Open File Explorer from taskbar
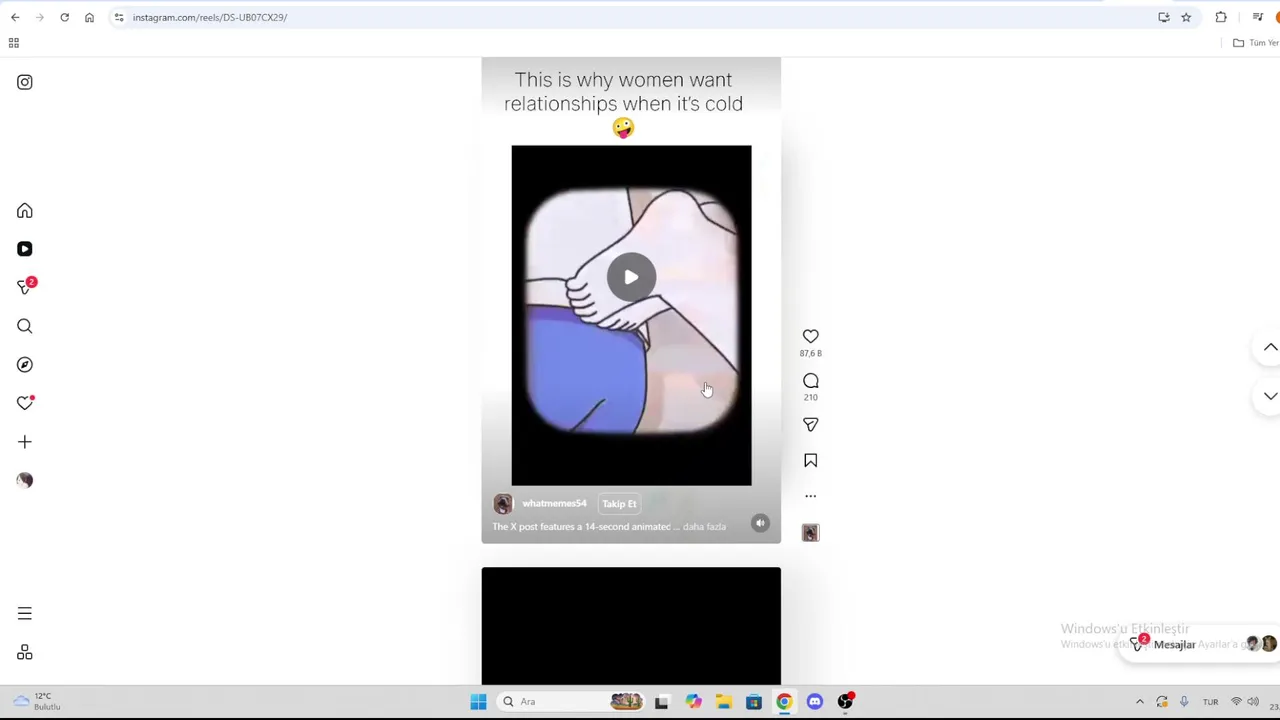Image resolution: width=1280 pixels, height=720 pixels. [723, 702]
